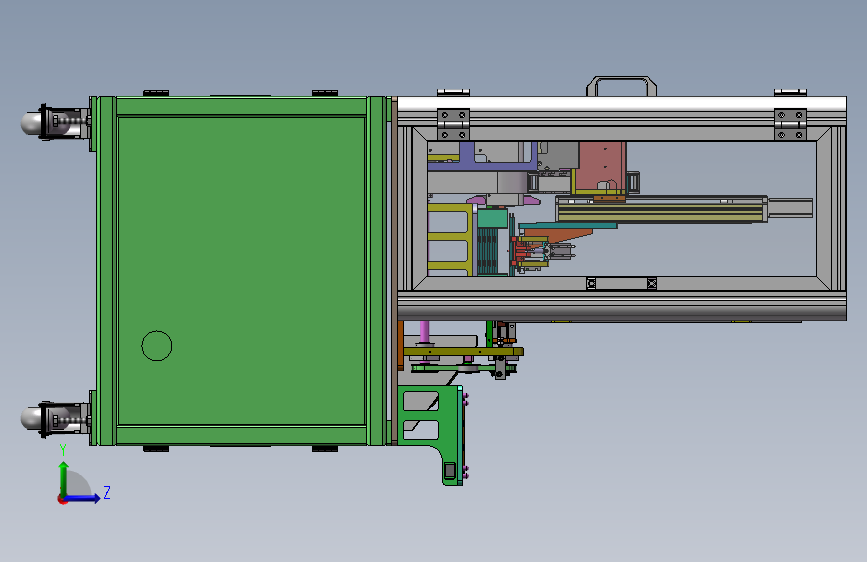
Task: Click the 'Z' axis label
Action: [x=107, y=492]
